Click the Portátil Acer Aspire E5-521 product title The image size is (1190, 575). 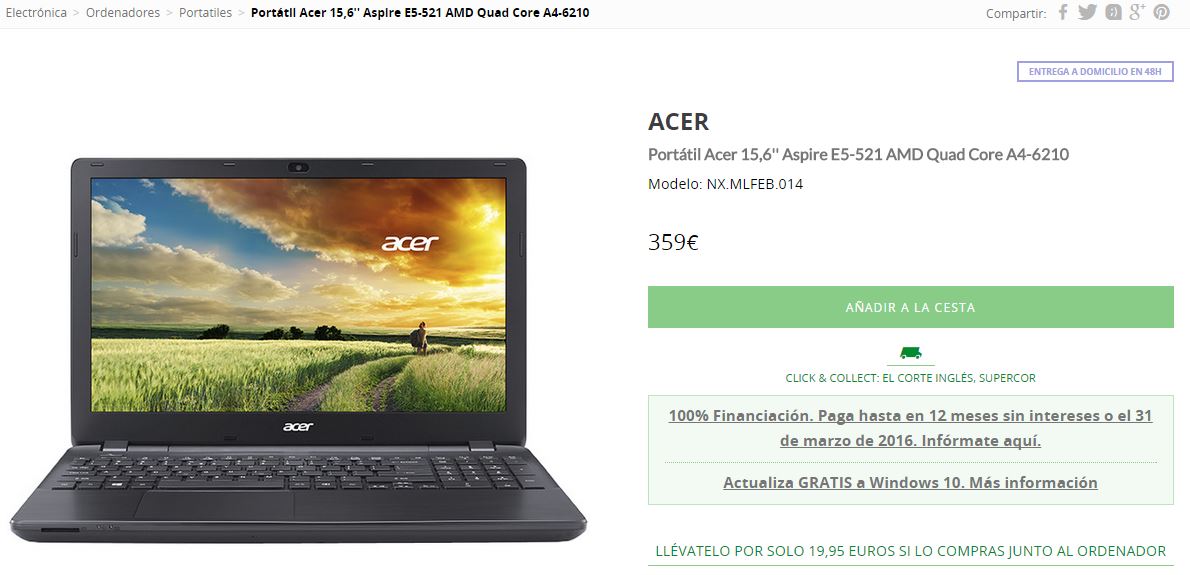[858, 155]
